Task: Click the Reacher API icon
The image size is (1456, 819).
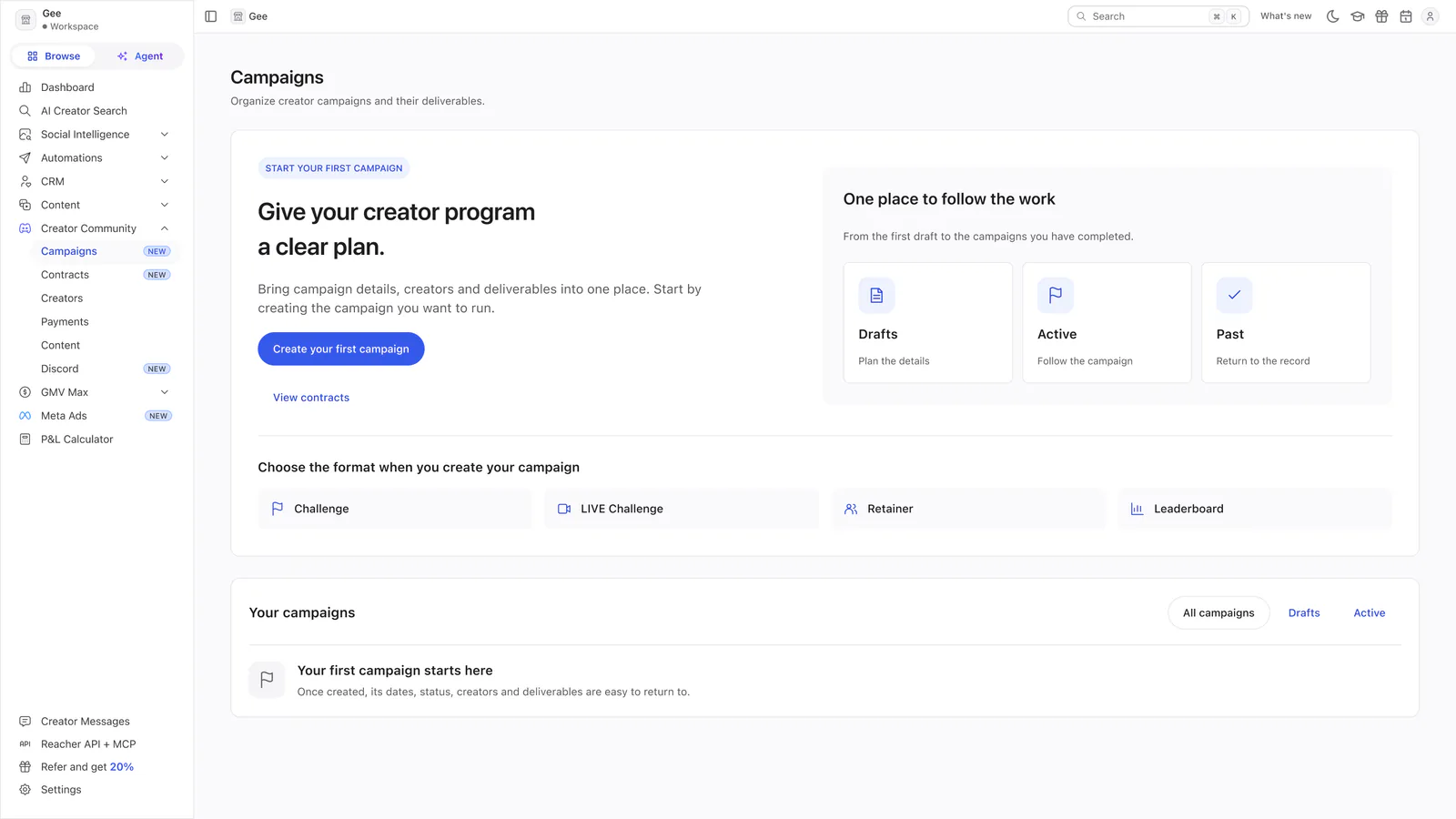Action: point(25,744)
